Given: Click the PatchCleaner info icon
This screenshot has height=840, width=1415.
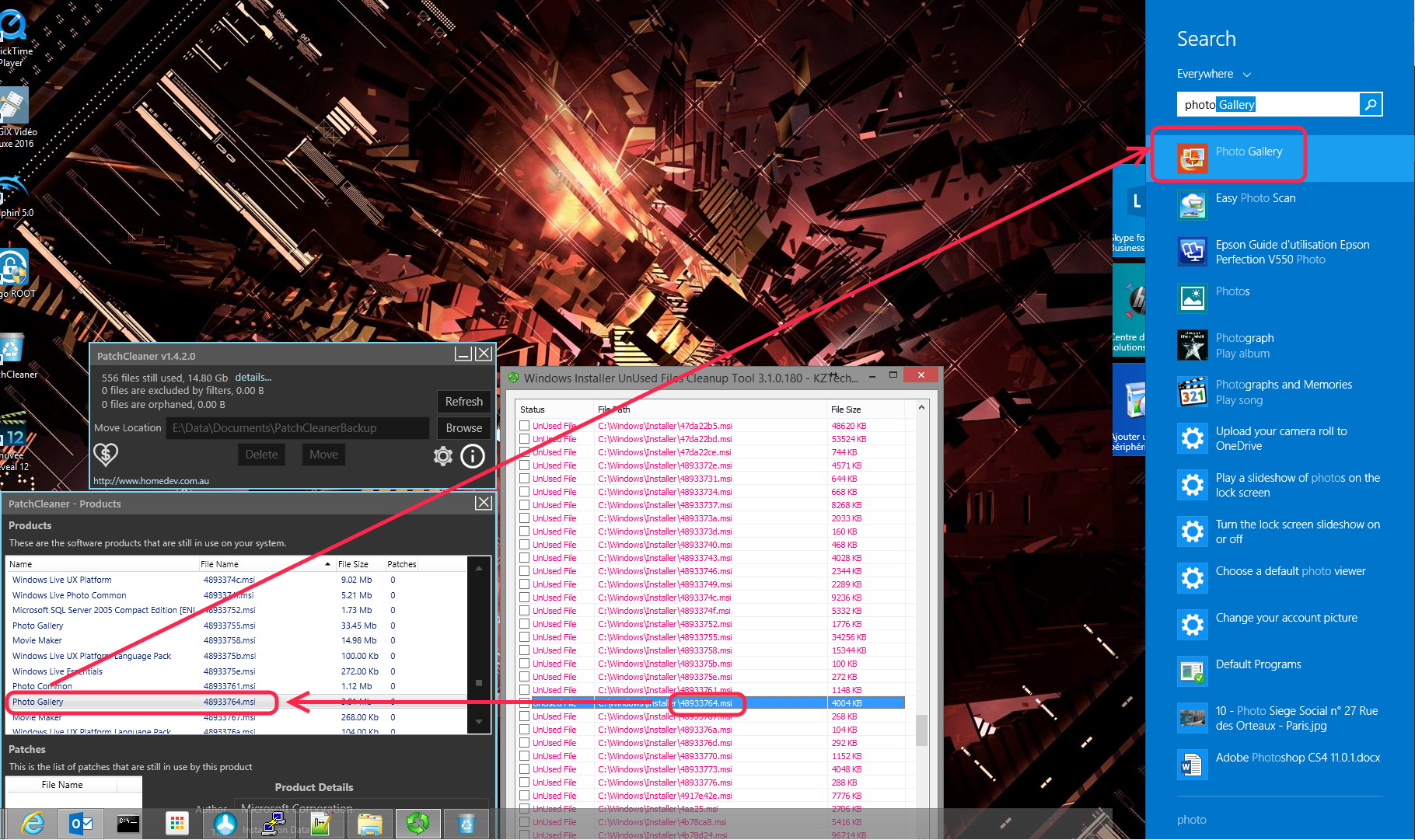Looking at the screenshot, I should pyautogui.click(x=473, y=456).
